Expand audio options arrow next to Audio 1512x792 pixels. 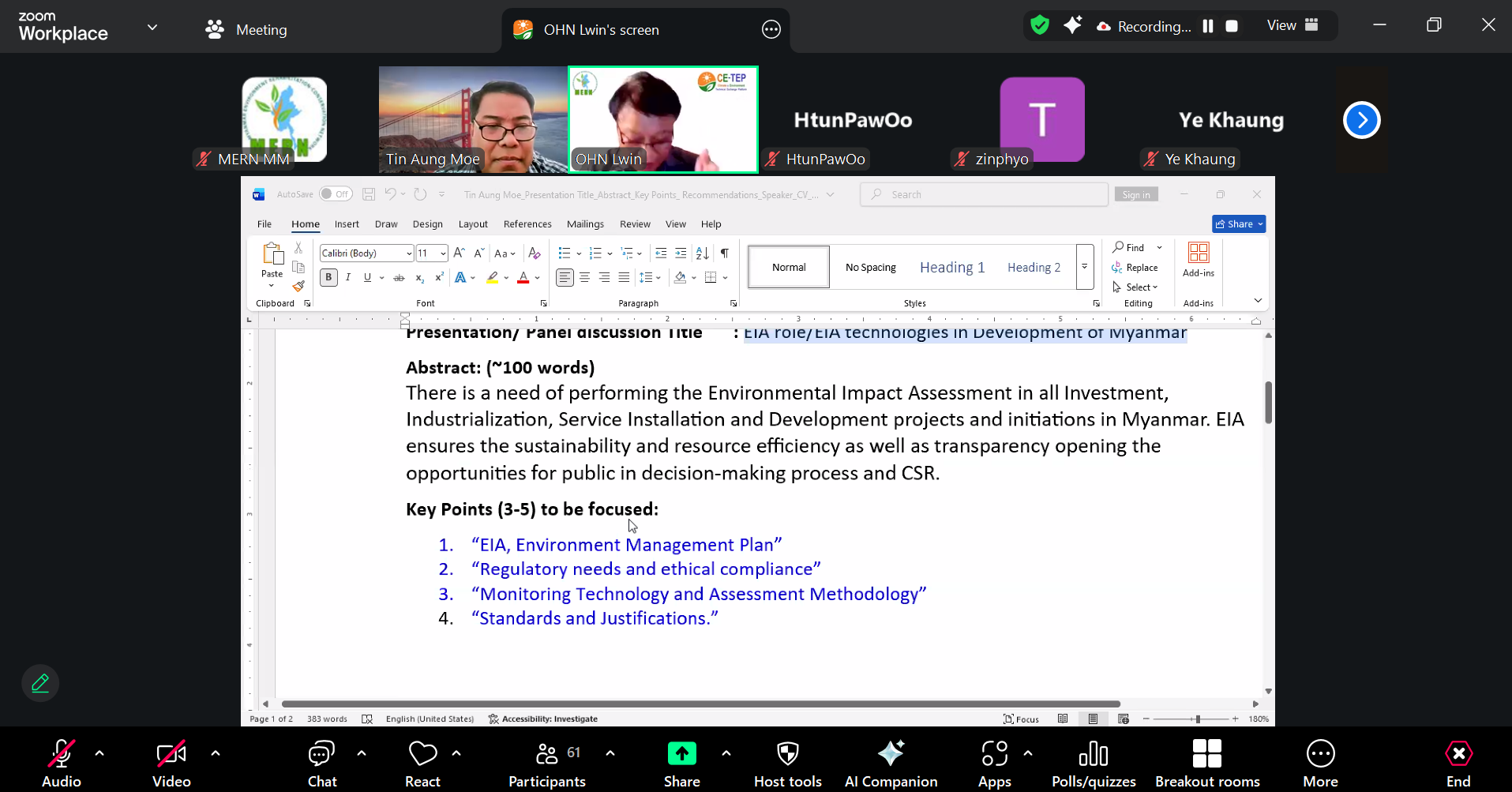click(99, 753)
